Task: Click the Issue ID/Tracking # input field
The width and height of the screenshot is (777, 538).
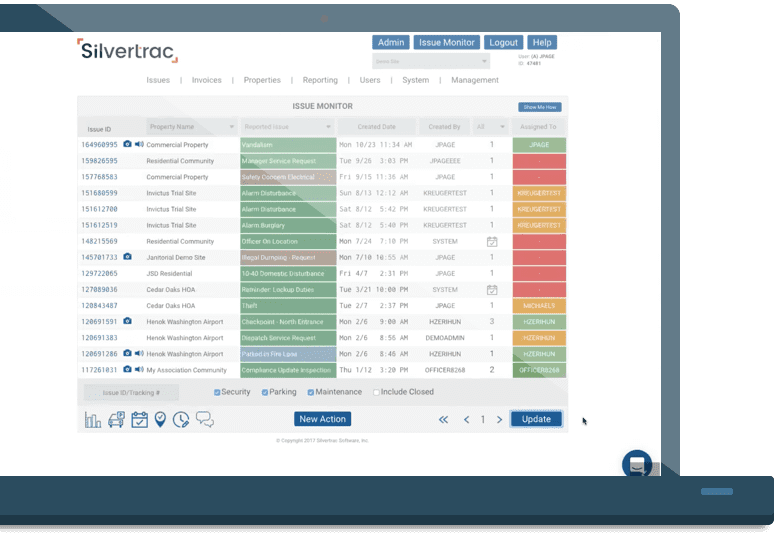Action: 131,393
